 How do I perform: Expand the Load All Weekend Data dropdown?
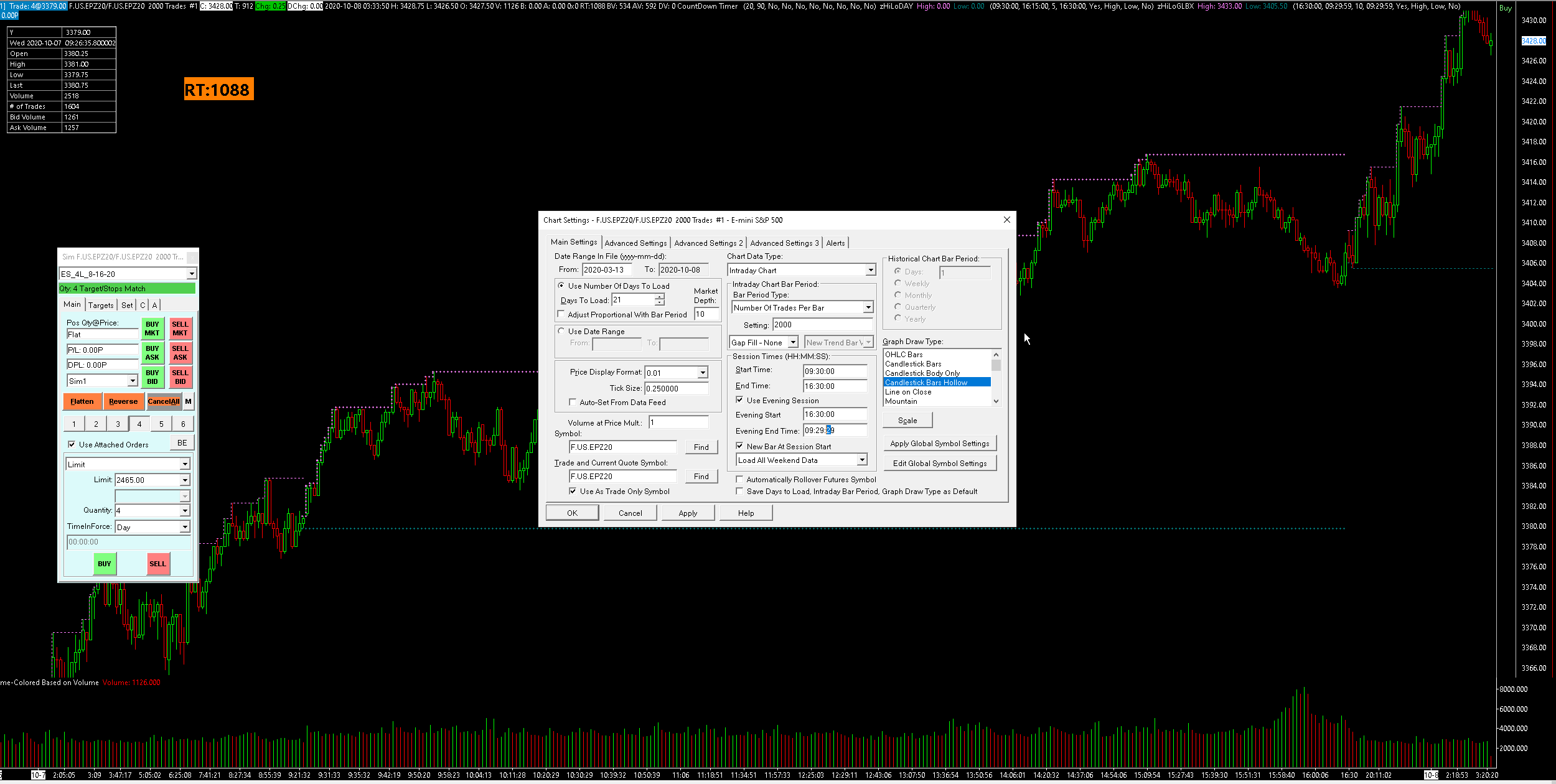tap(862, 460)
